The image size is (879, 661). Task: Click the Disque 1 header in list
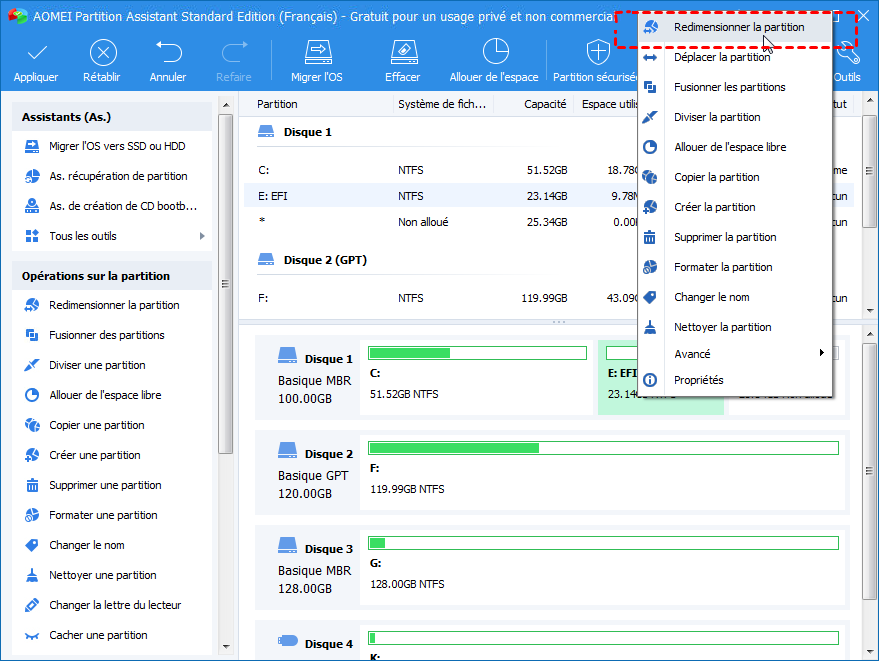(x=295, y=132)
